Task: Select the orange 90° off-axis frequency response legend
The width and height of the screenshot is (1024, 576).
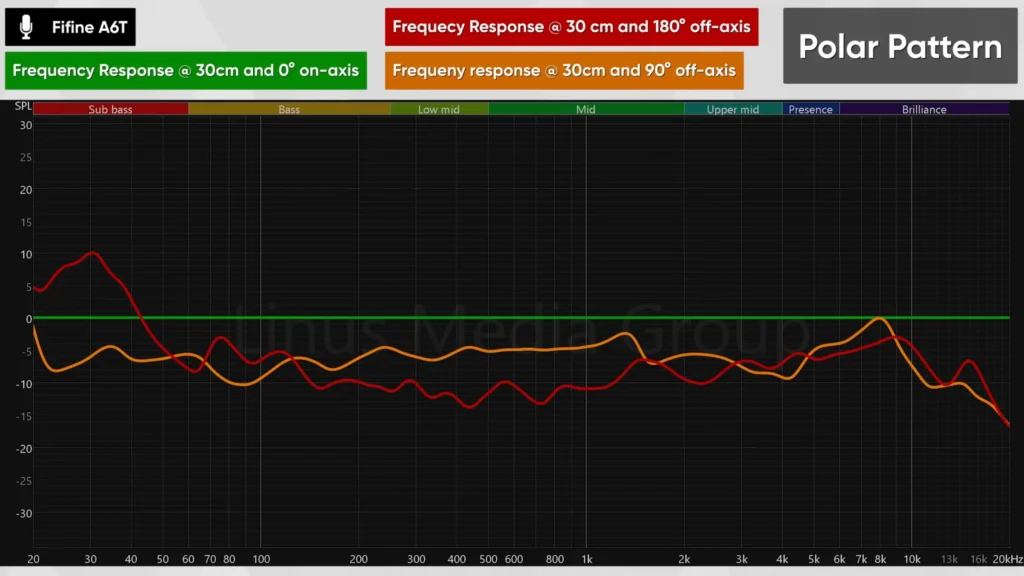Action: [564, 71]
